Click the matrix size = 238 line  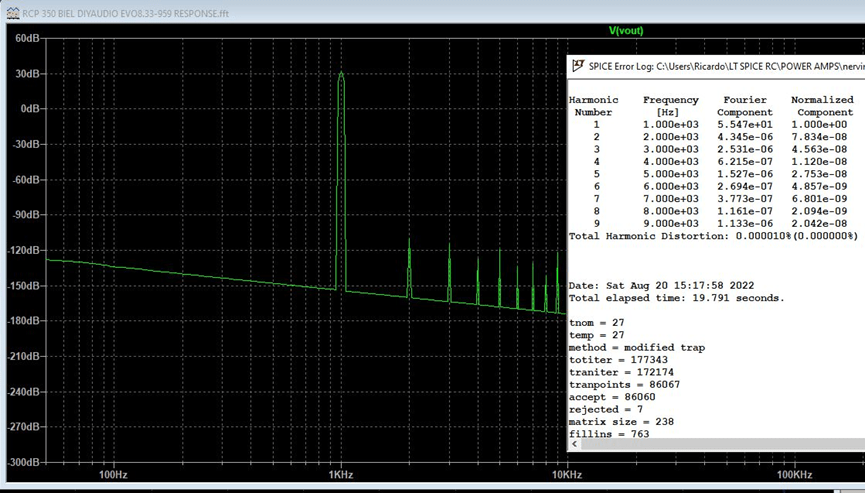621,421
